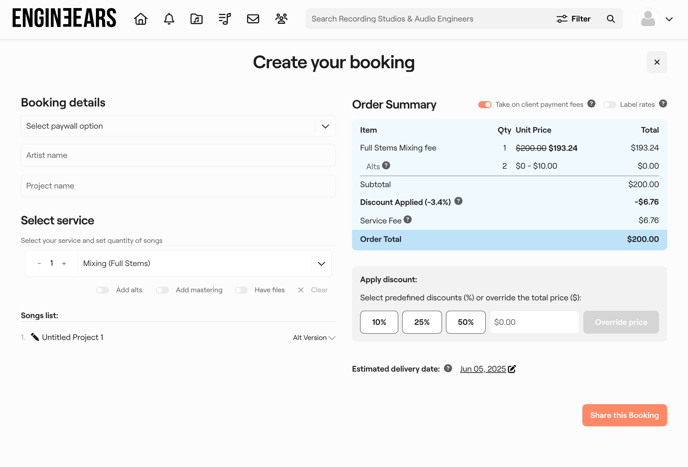This screenshot has width=688, height=467.
Task: Enable the Label rates switch
Action: 609,104
